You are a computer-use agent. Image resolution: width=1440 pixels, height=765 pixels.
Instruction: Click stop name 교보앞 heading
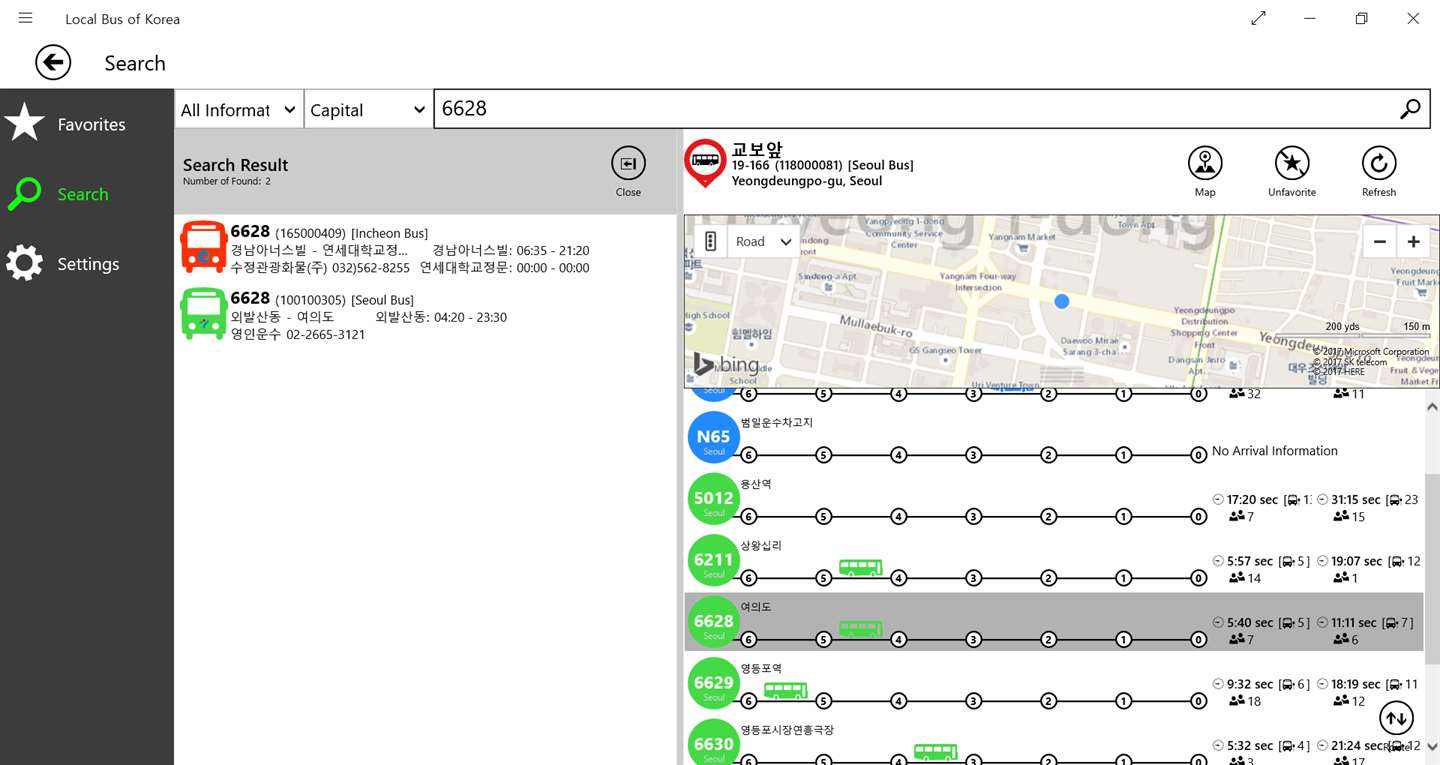(x=757, y=150)
